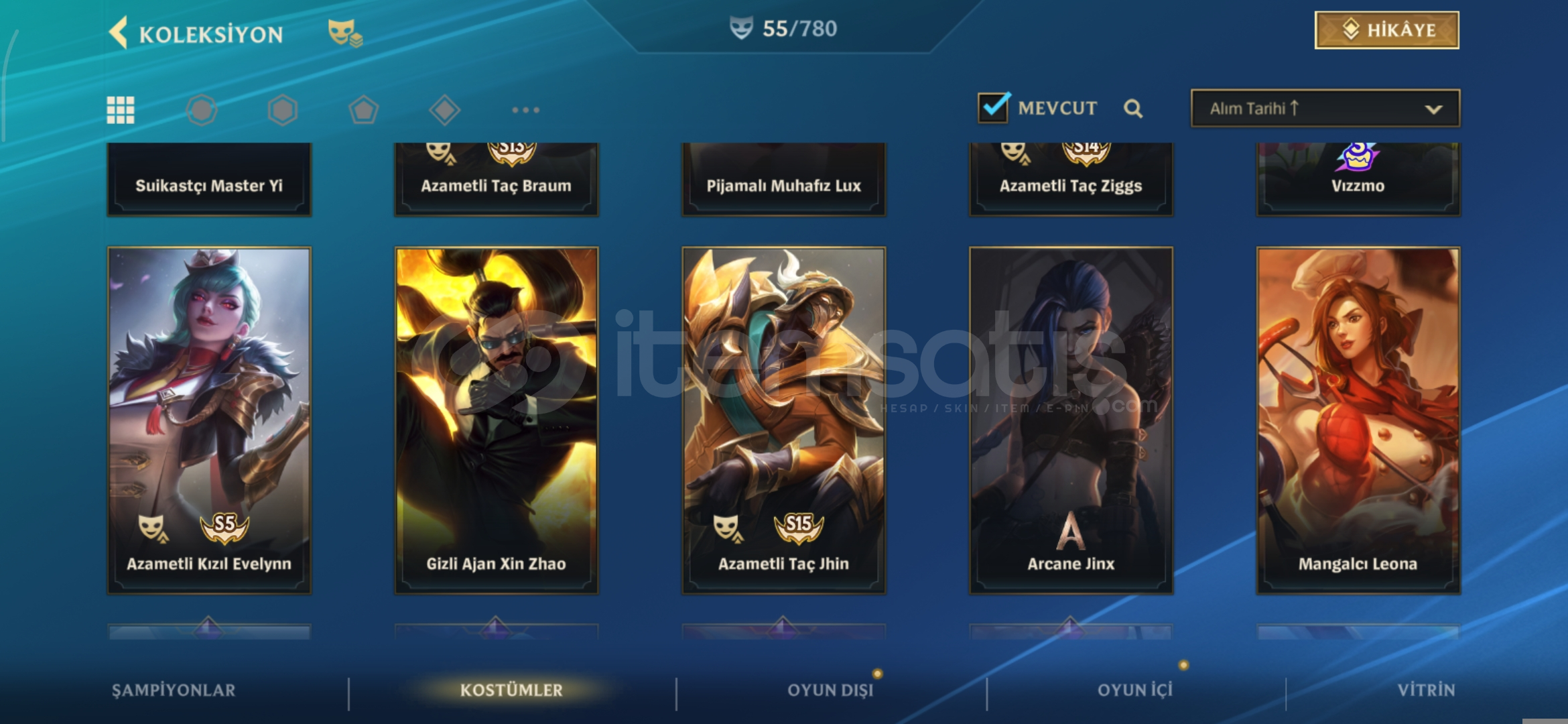
Task: Switch to the ŞAMPİYONLAR tab
Action: [174, 690]
